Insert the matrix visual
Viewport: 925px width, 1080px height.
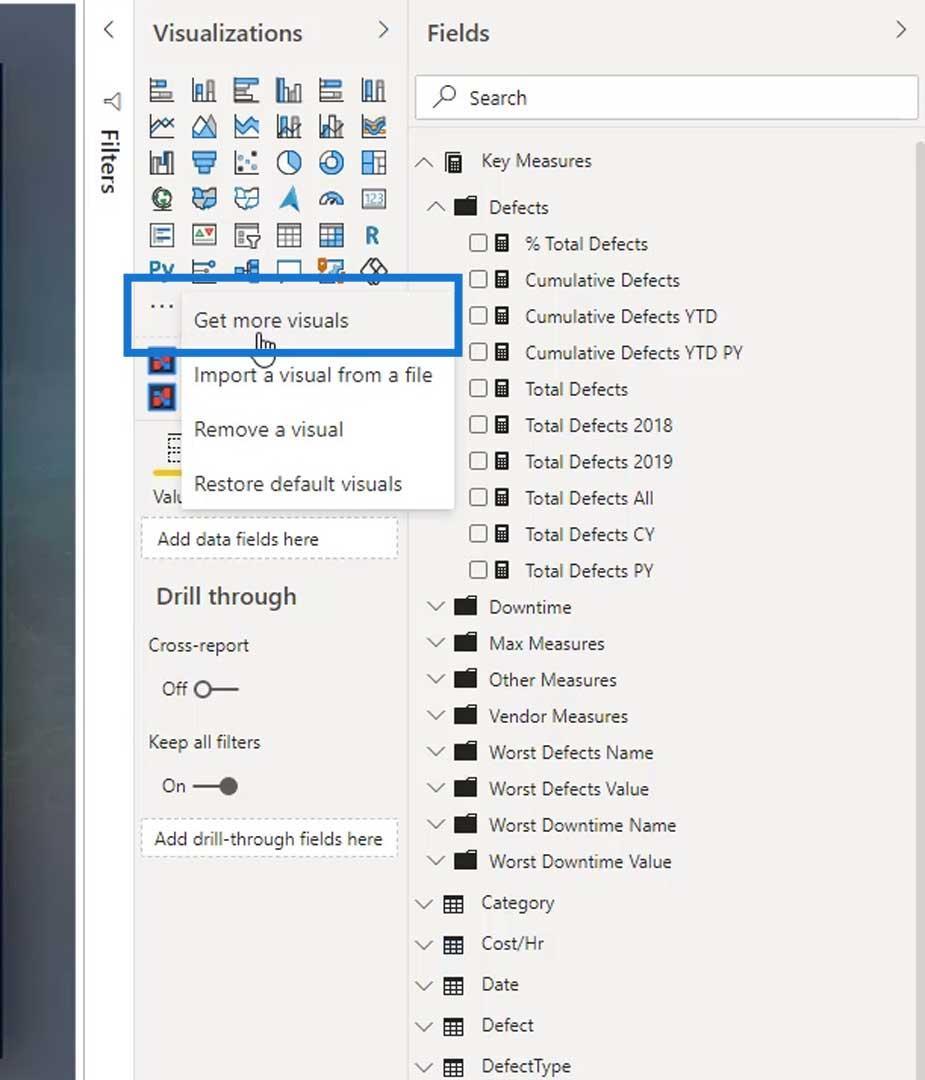click(x=331, y=236)
